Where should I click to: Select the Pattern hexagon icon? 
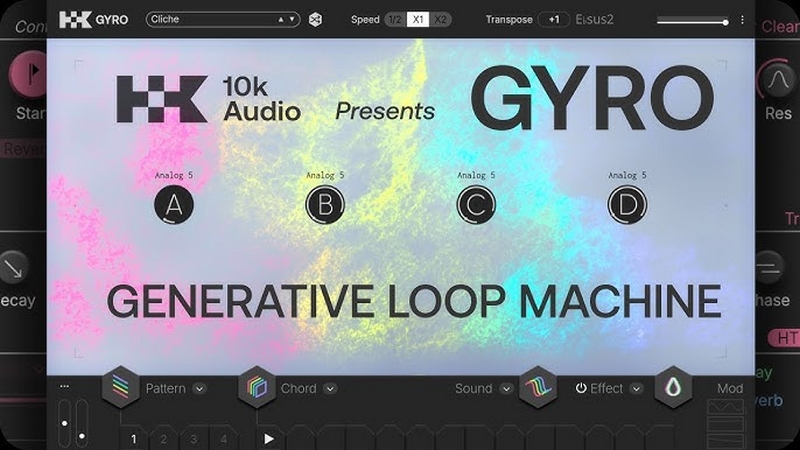(x=120, y=387)
